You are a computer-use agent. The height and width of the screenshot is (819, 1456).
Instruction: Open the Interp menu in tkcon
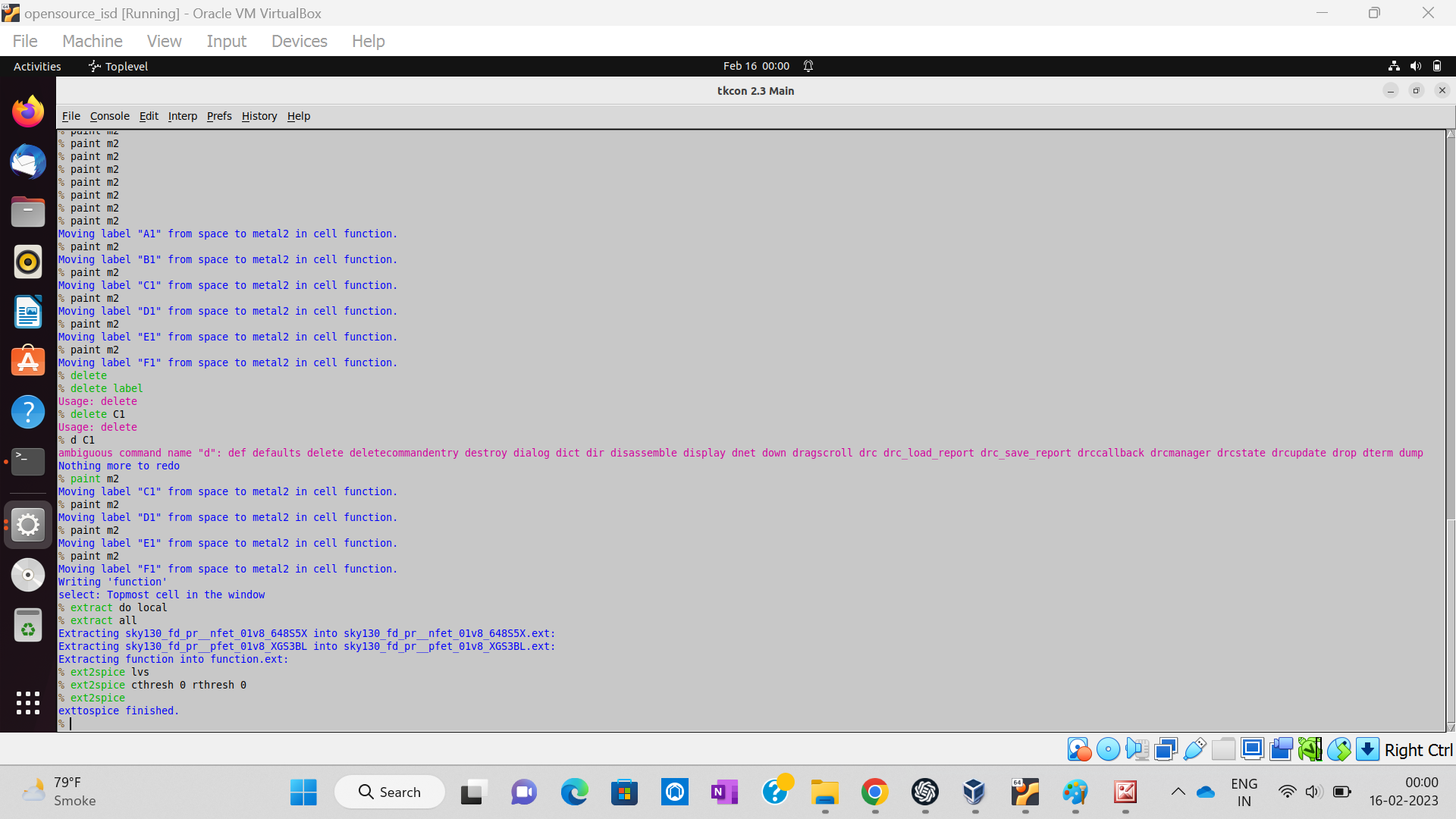pyautogui.click(x=182, y=116)
